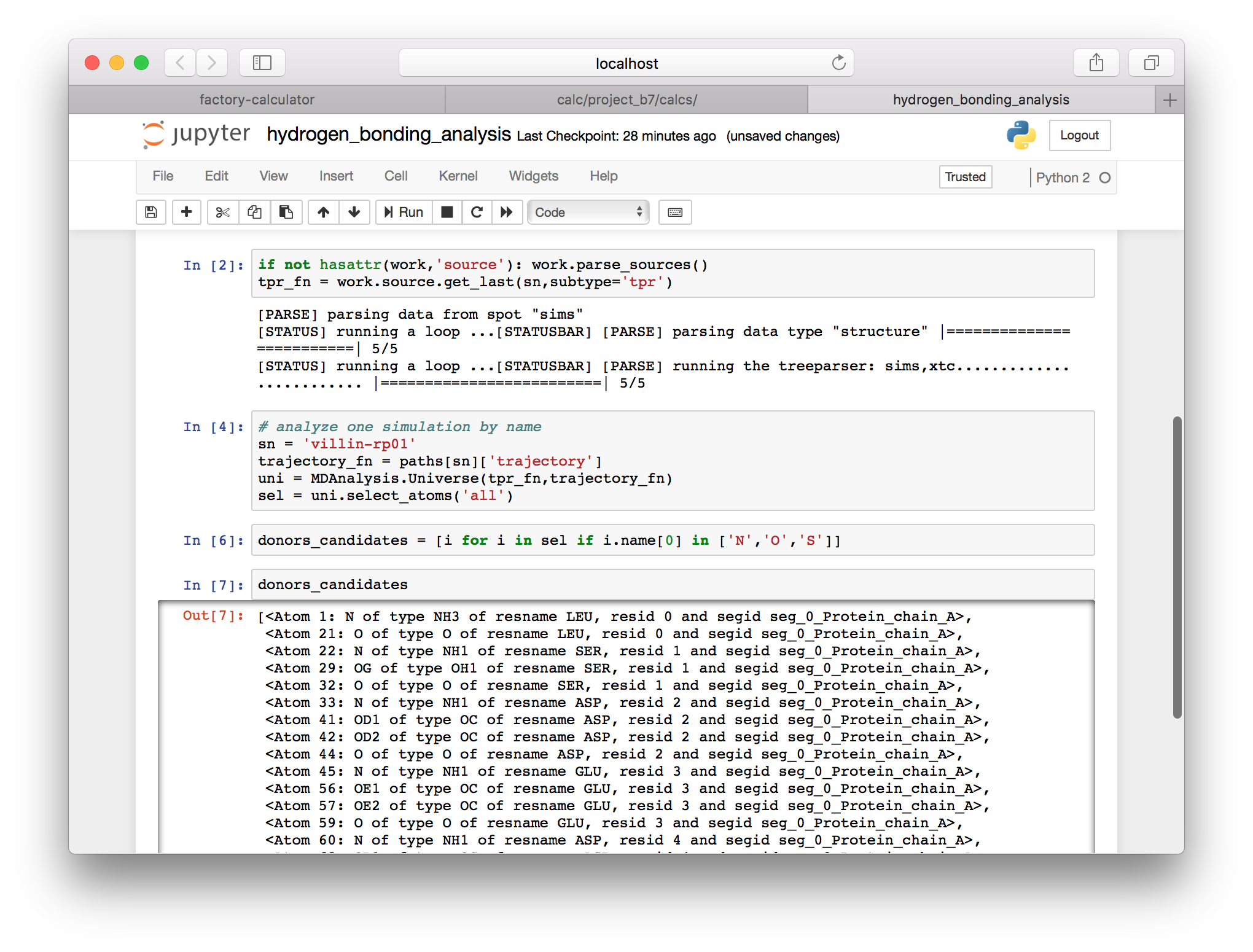Screen dimensions: 1253x952
Task: Open the Help menu
Action: pos(603,176)
